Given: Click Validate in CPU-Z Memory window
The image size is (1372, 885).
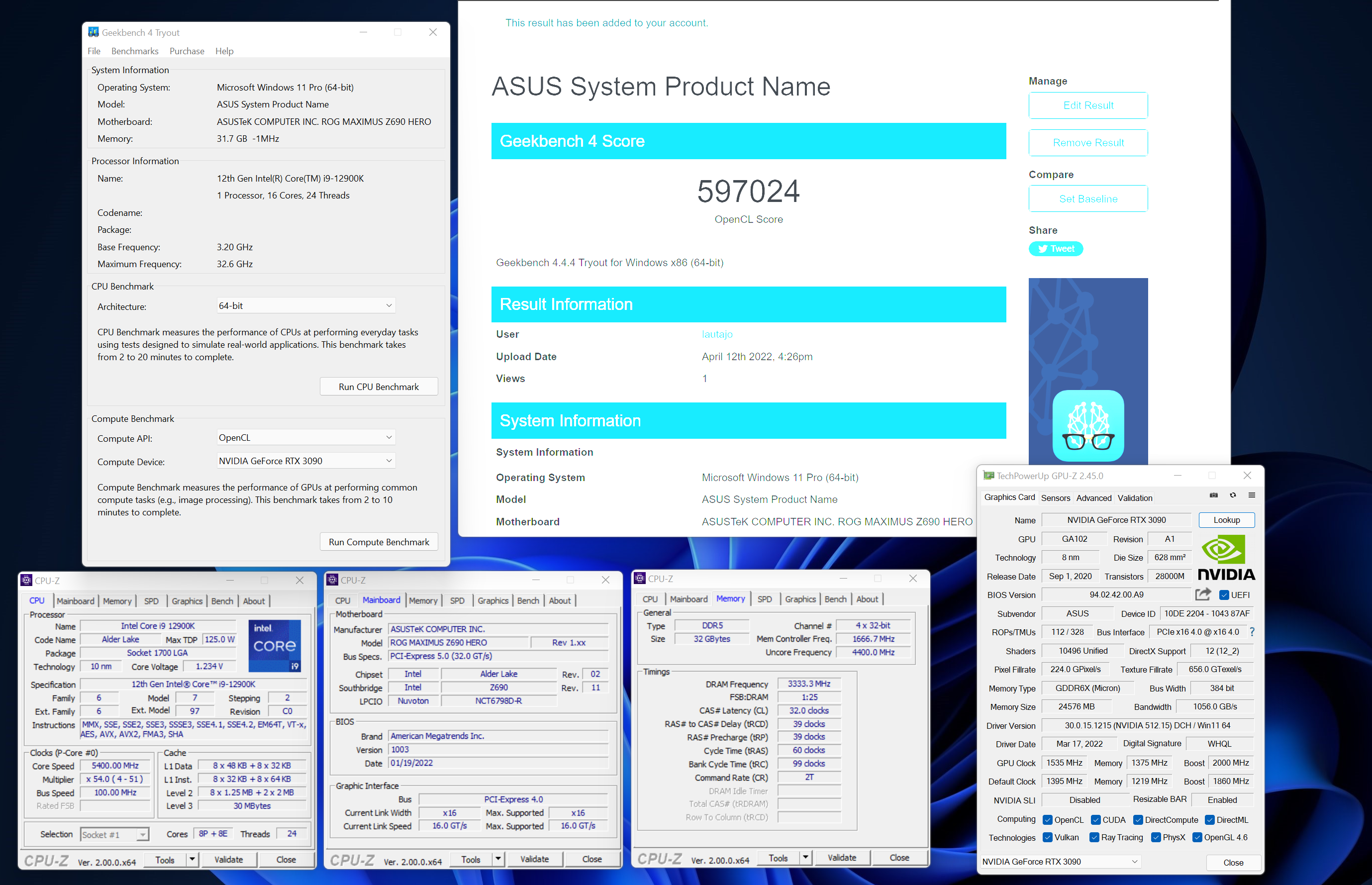Looking at the screenshot, I should [842, 858].
